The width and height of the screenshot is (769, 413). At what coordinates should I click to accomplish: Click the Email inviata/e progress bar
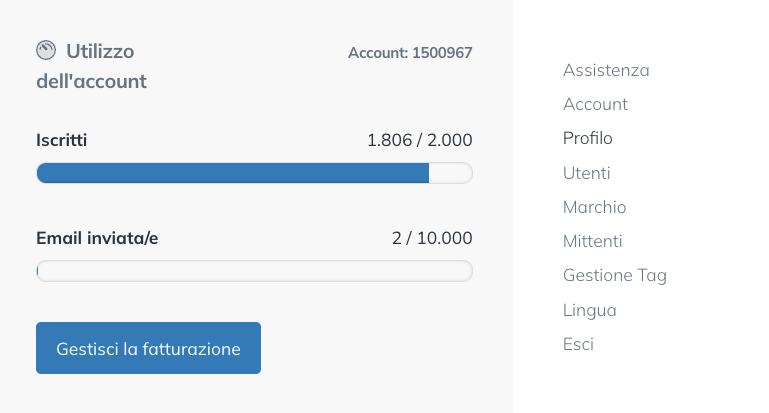pyautogui.click(x=254, y=271)
